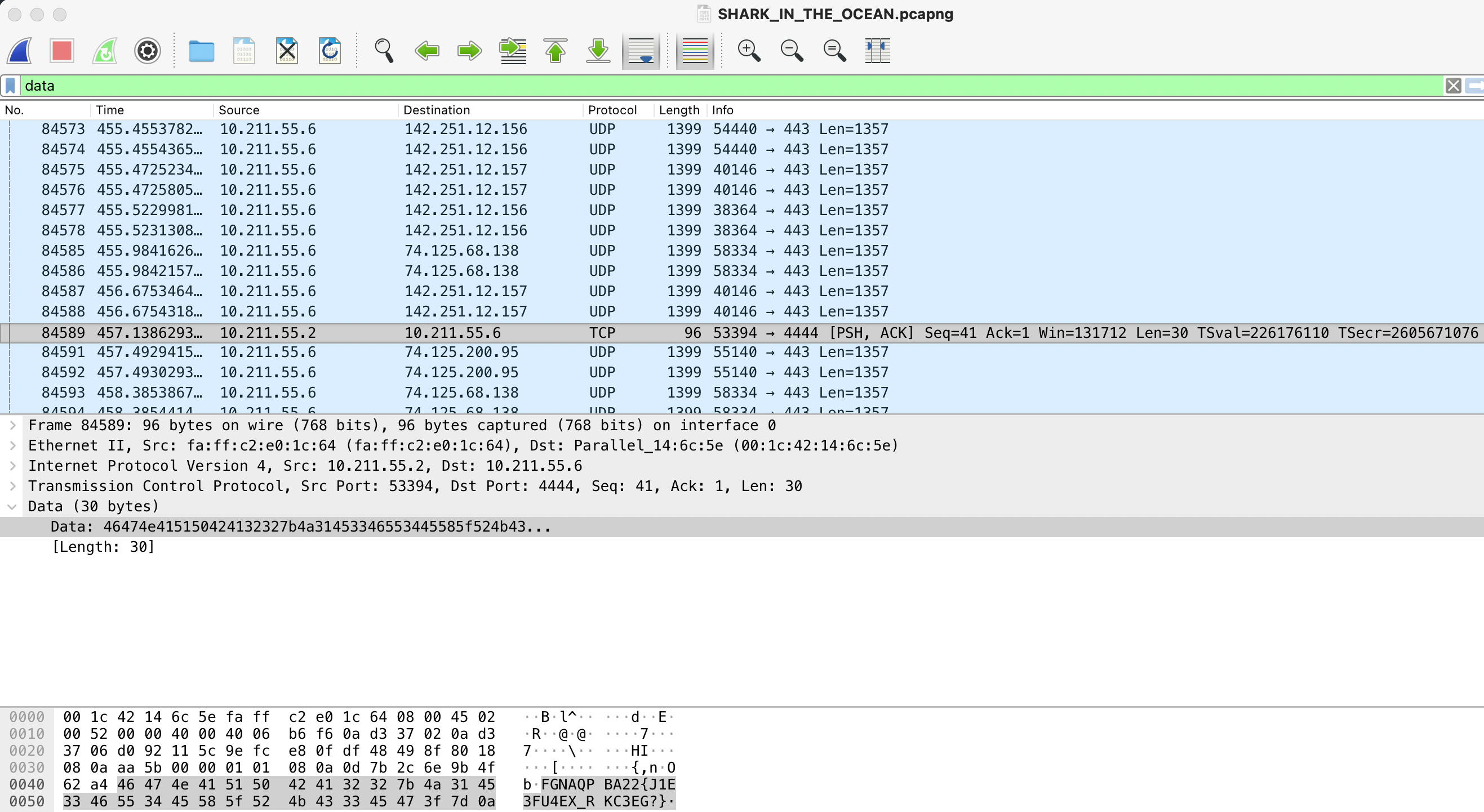The width and height of the screenshot is (1484, 812).
Task: Expand the Frame 84589 details
Action: tap(12, 426)
